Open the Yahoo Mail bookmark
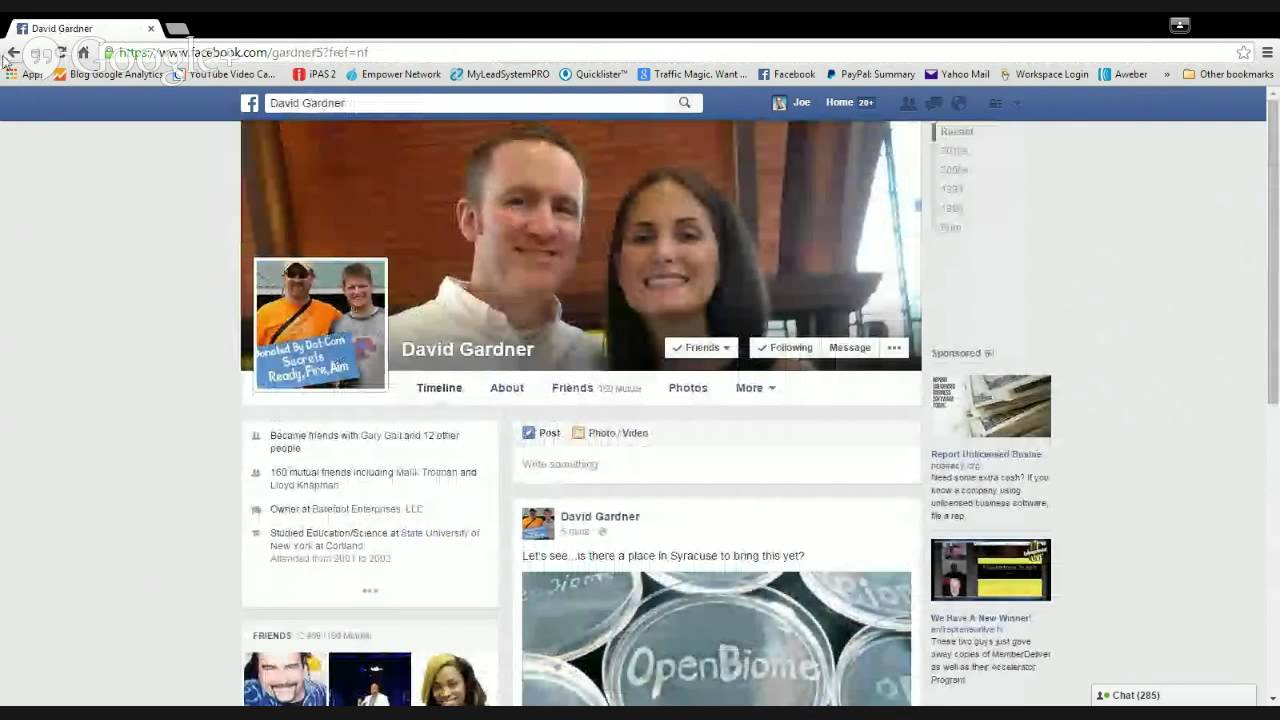1280x720 pixels. [957, 74]
